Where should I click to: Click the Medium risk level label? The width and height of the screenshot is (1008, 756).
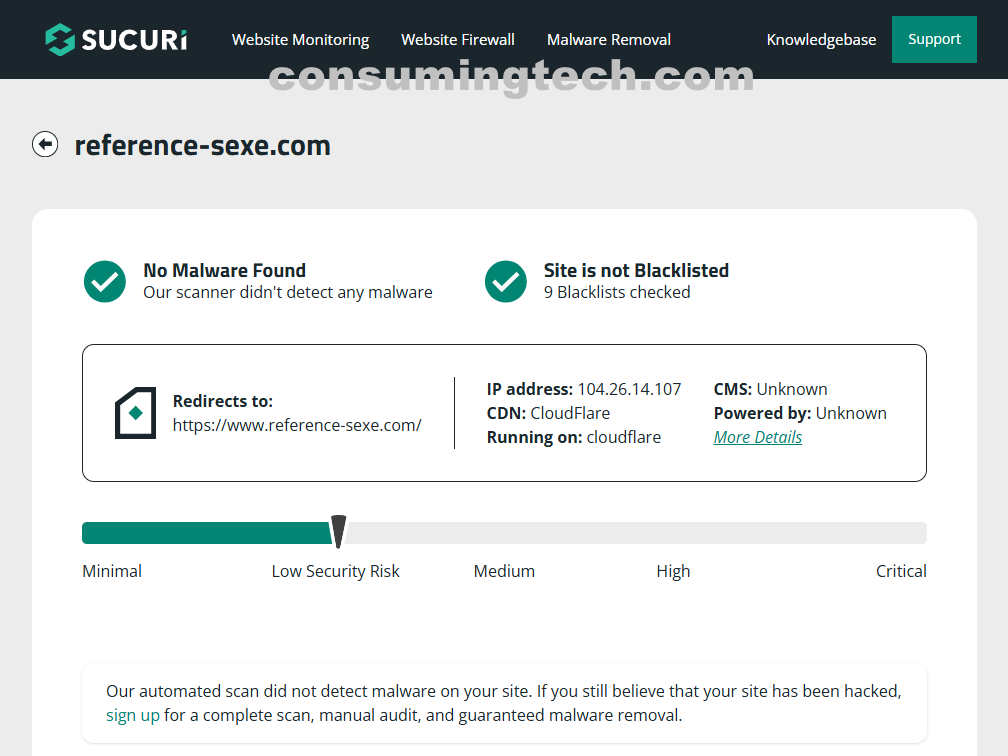pos(504,571)
